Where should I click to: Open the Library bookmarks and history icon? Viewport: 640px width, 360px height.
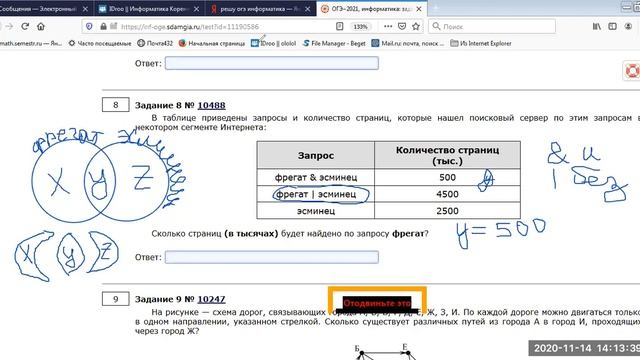point(597,27)
